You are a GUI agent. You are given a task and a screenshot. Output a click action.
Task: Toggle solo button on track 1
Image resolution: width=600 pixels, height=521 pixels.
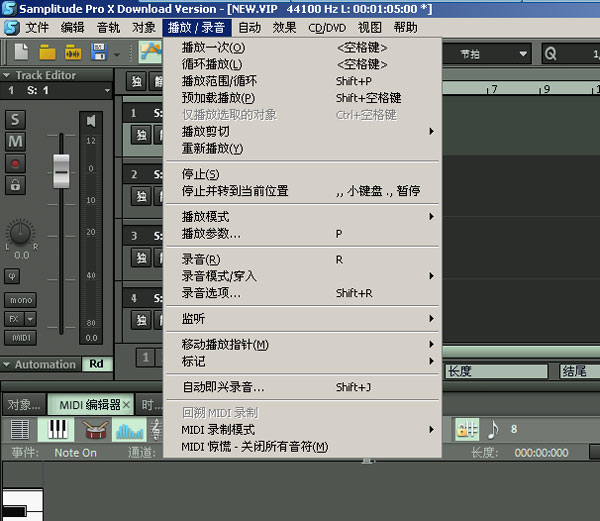tap(141, 135)
